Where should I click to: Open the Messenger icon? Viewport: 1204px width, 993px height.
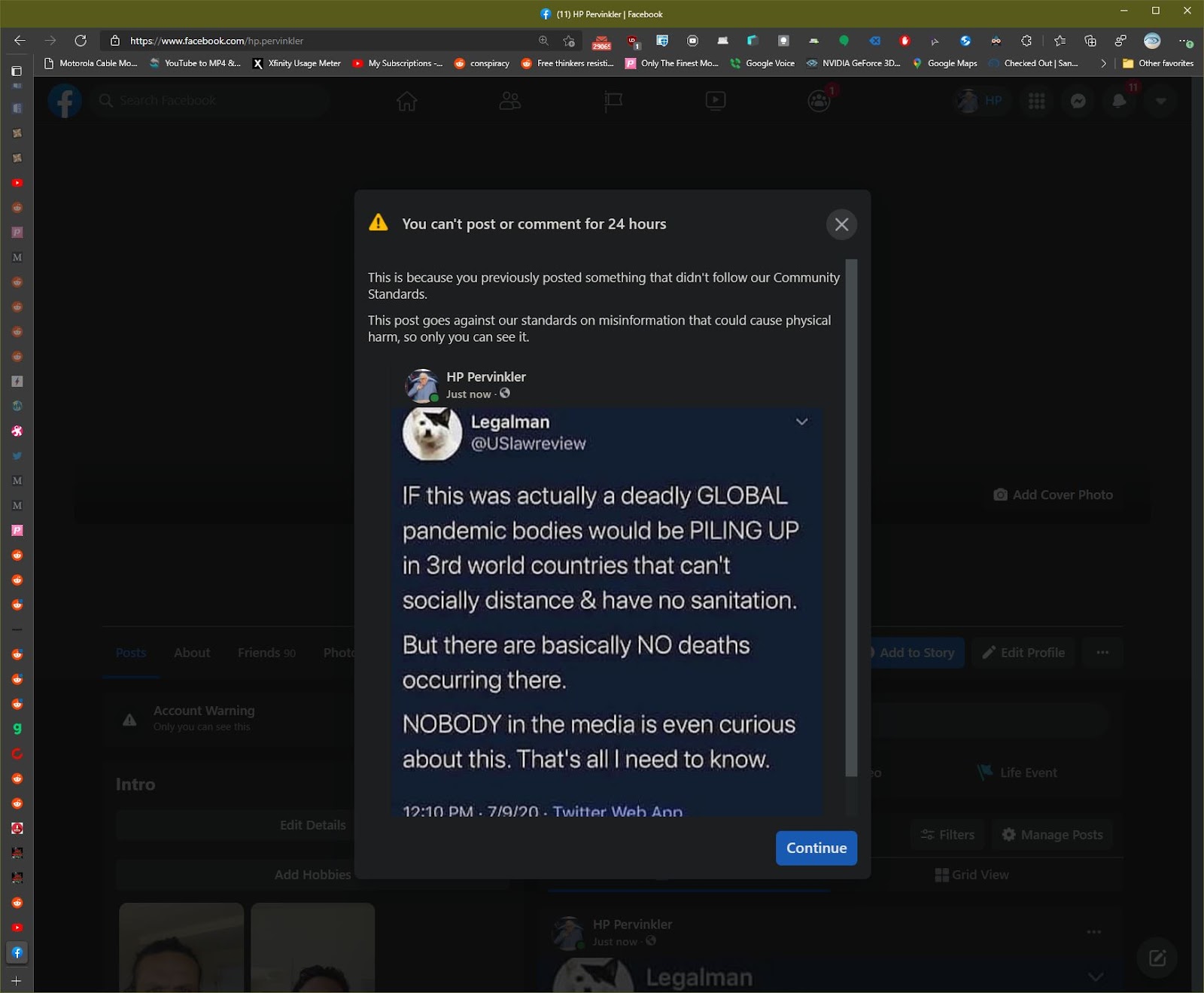[x=1078, y=101]
